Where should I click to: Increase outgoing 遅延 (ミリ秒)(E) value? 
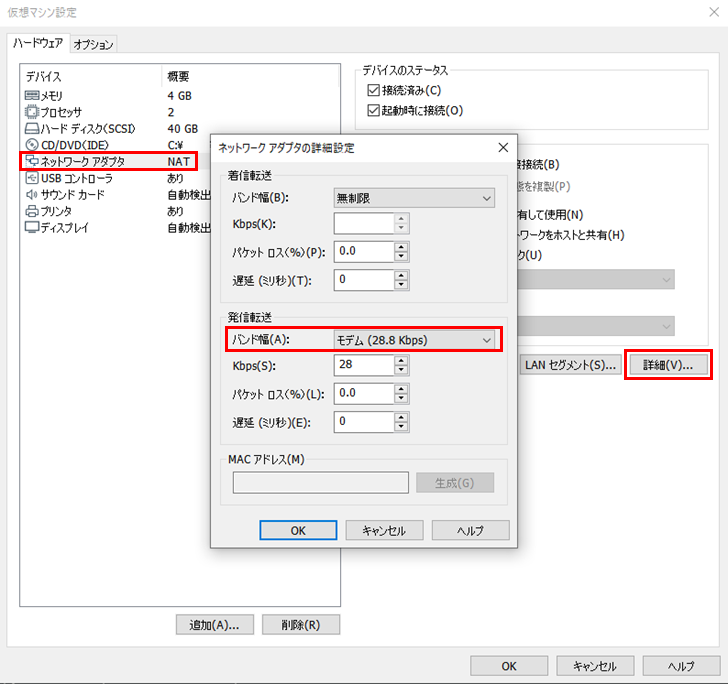click(401, 417)
